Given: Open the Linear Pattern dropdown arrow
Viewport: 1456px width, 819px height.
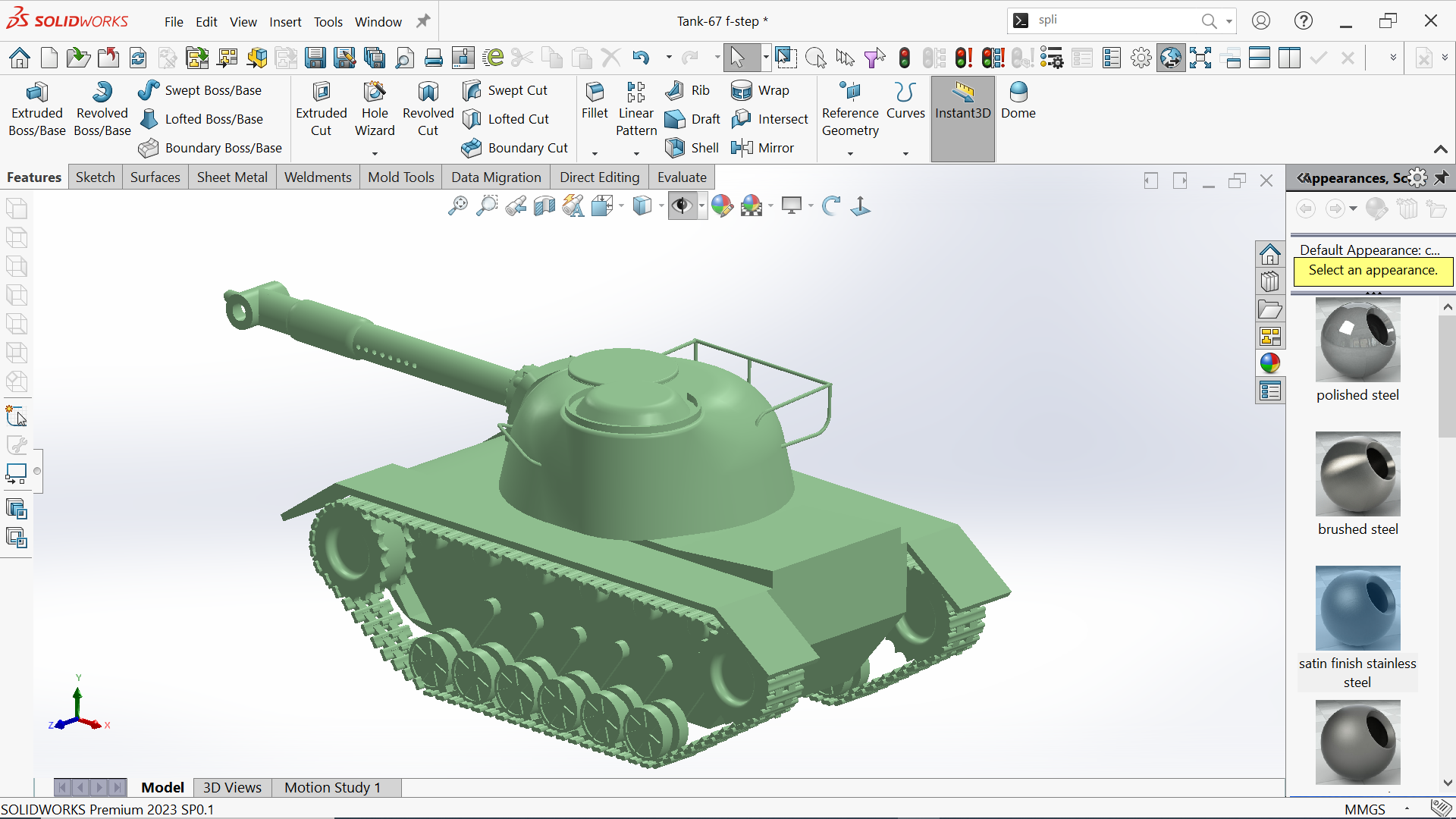Looking at the screenshot, I should pyautogui.click(x=636, y=154).
